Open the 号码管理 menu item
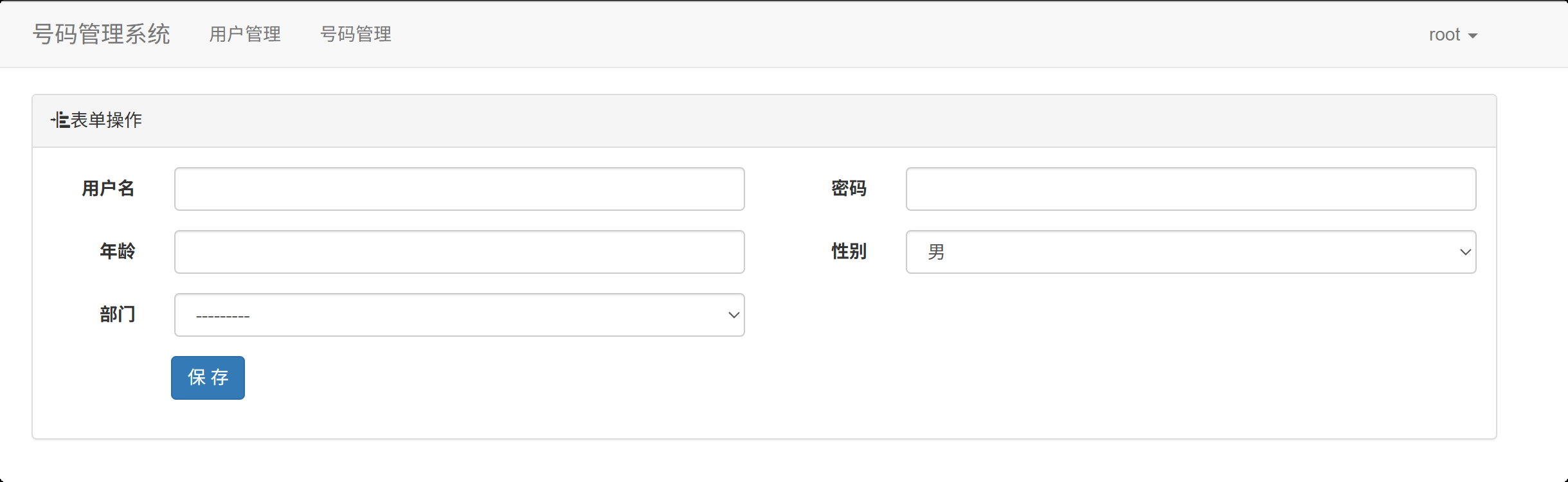1568x482 pixels. (x=356, y=34)
